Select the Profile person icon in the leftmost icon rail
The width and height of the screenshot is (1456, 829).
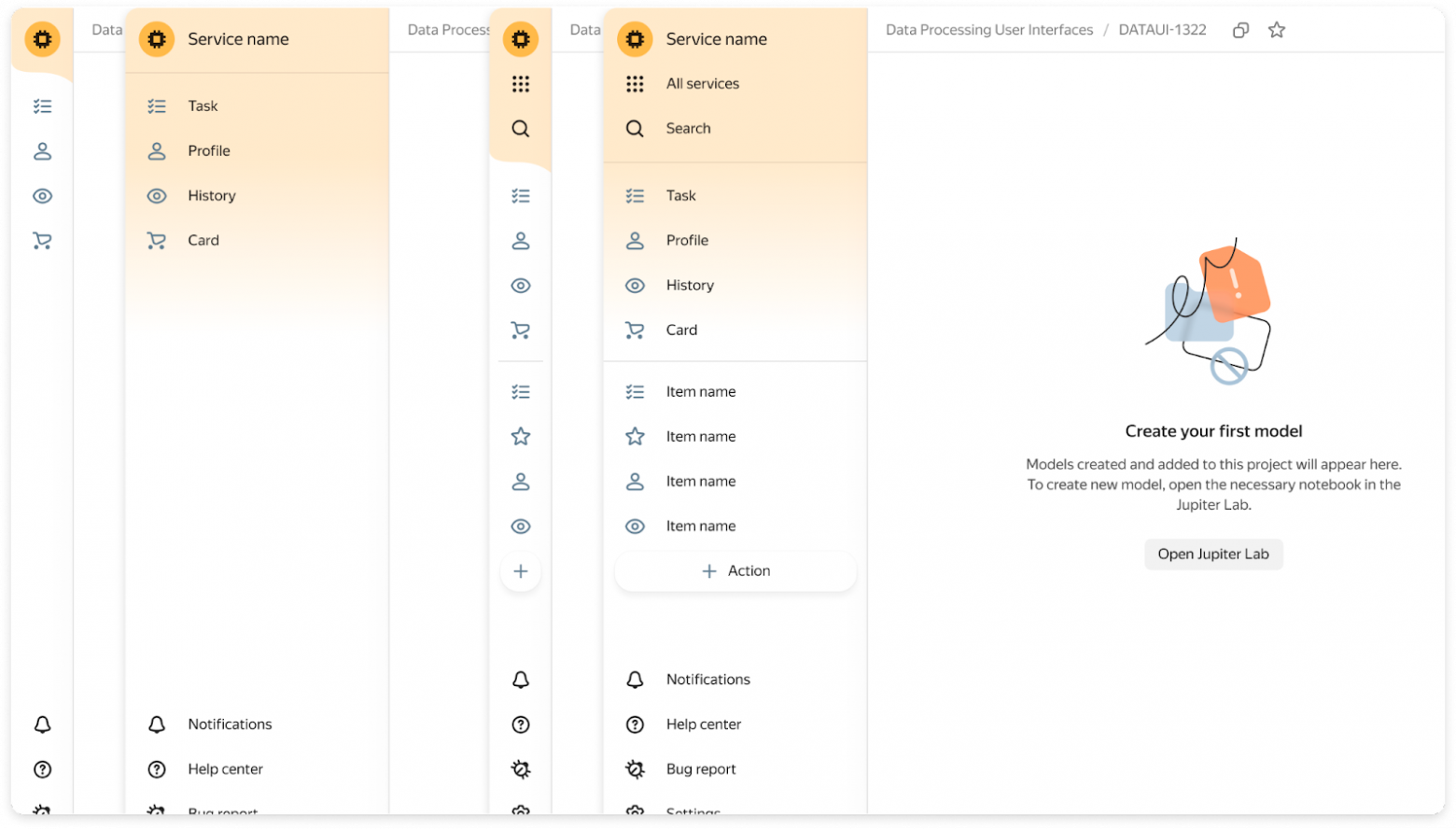coord(42,151)
